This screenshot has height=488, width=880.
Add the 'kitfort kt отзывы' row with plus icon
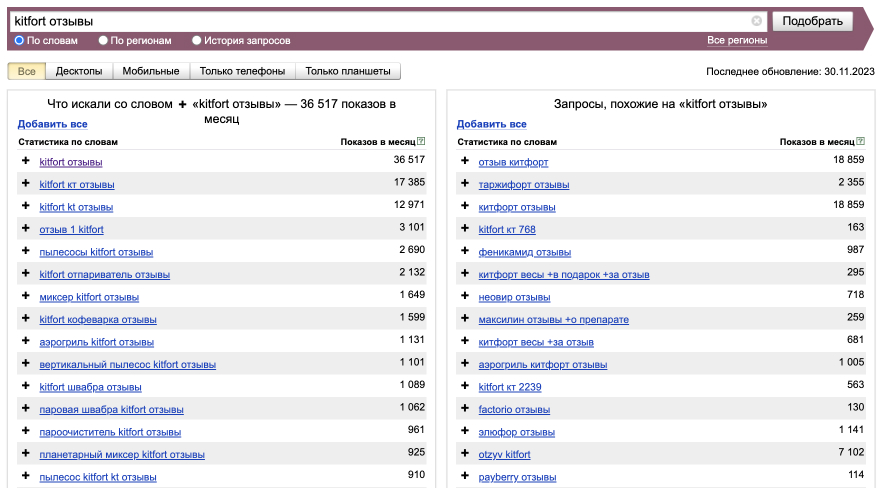point(25,206)
